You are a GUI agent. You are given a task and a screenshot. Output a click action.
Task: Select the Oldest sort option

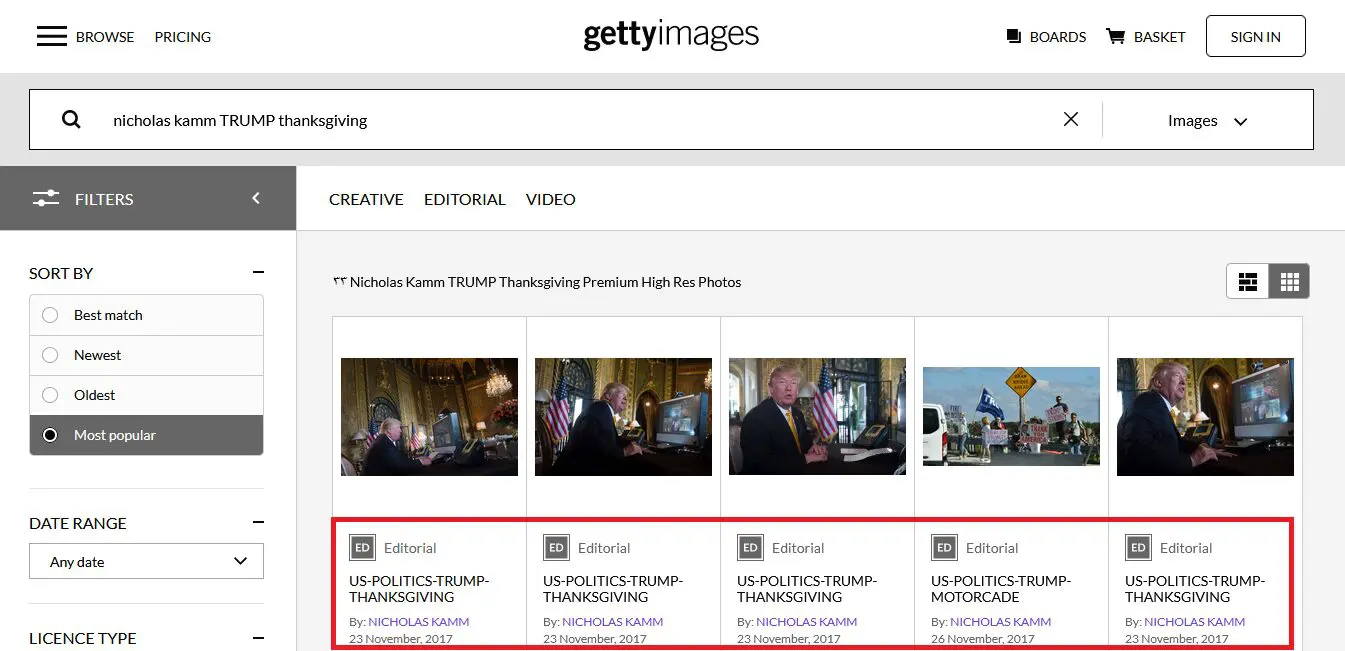click(147, 395)
